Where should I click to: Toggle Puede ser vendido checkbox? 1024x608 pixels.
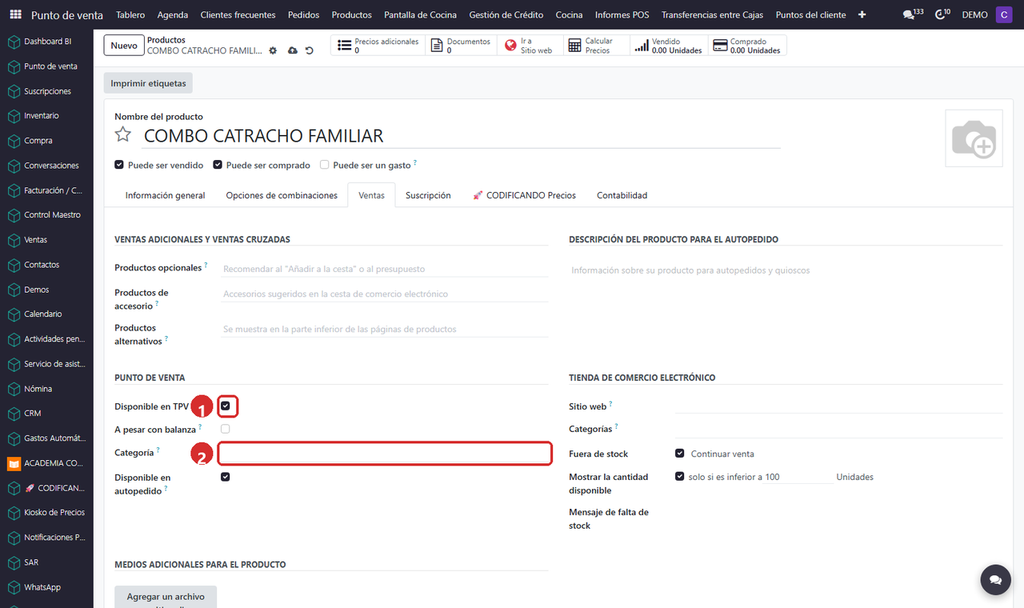(x=119, y=165)
